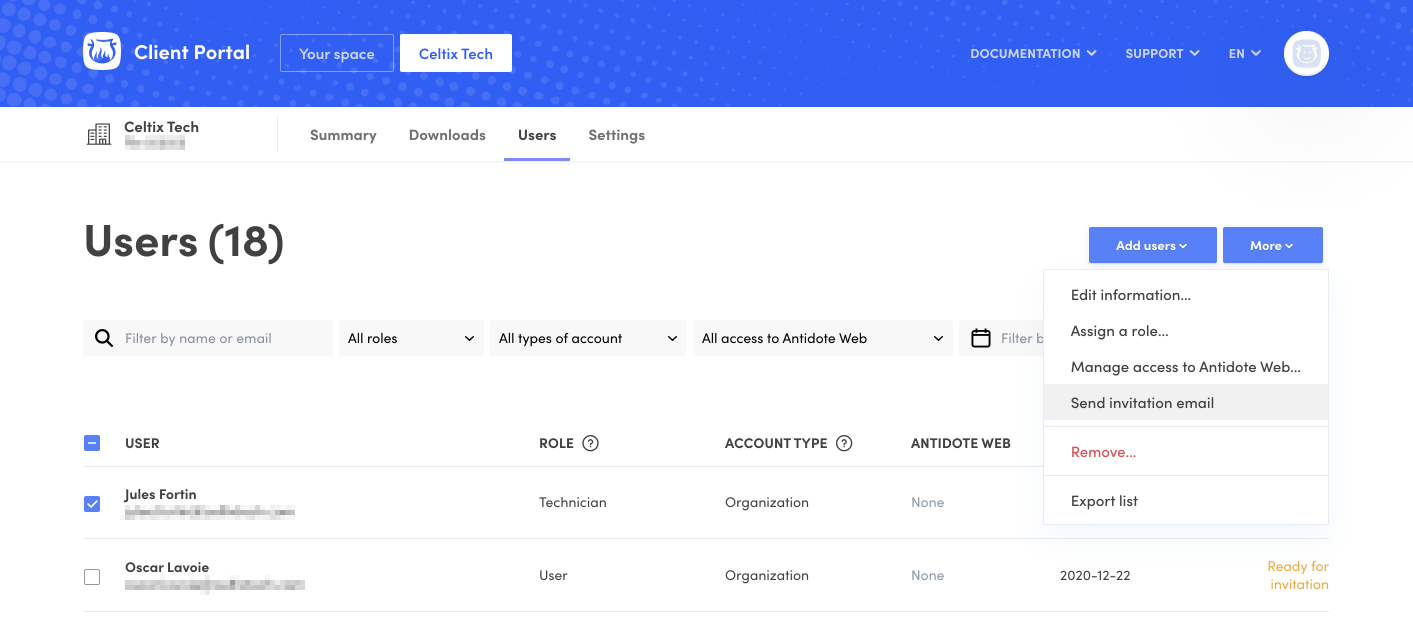Toggle the select-all users checkbox
Screen dimensions: 1413x622
coord(92,443)
